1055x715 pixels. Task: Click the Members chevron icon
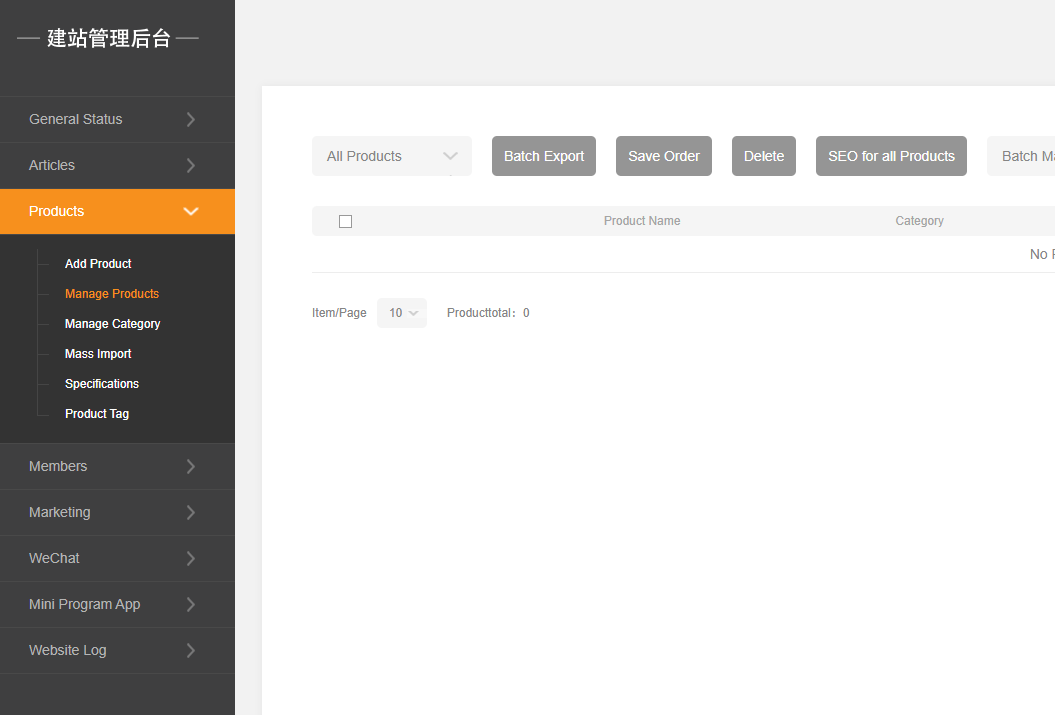click(x=190, y=467)
